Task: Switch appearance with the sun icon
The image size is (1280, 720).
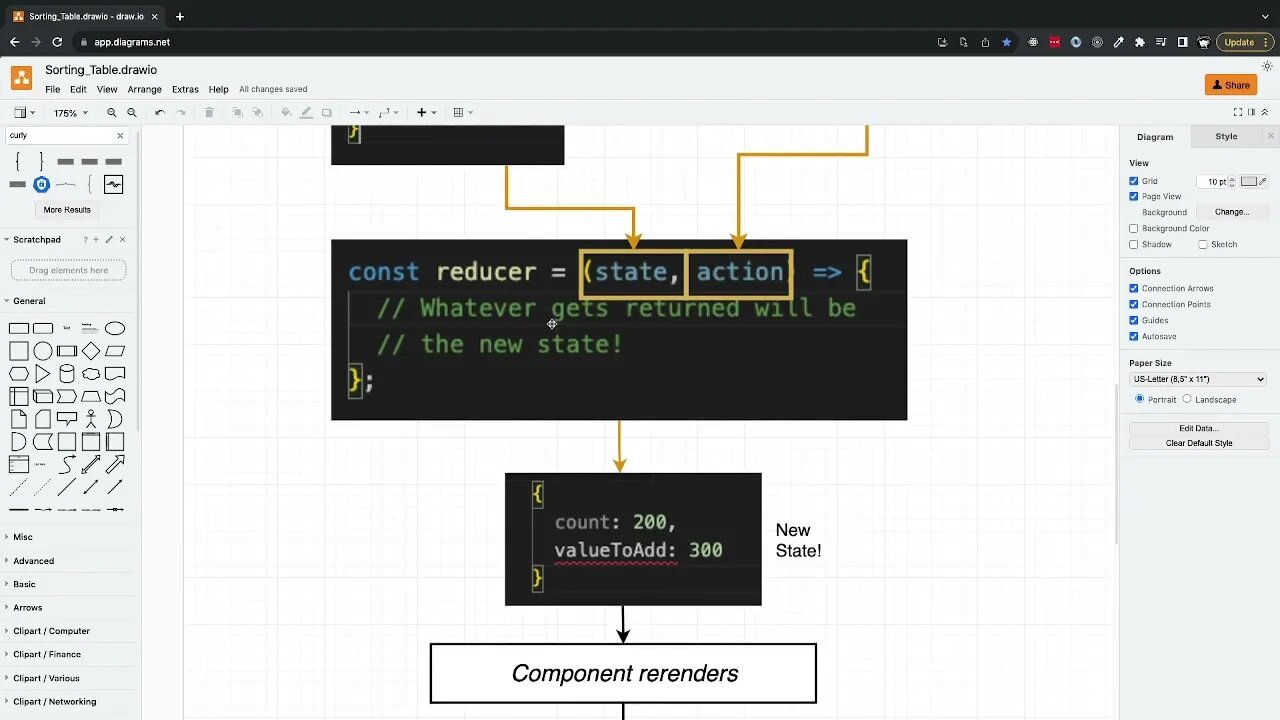Action: (x=1267, y=66)
